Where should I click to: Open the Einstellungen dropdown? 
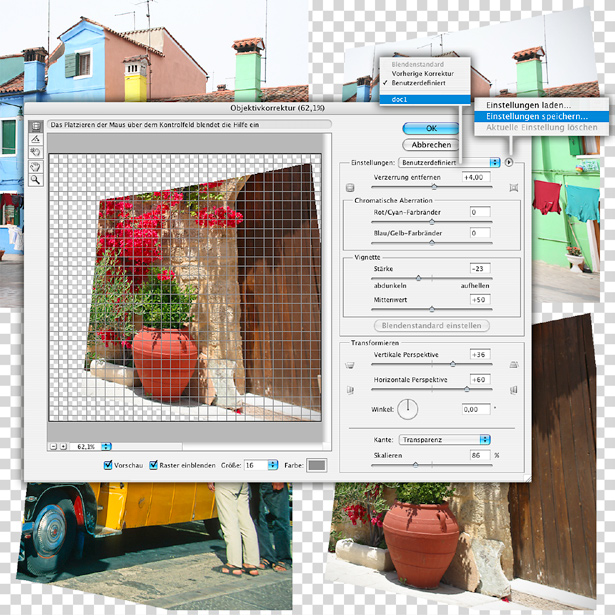click(449, 161)
